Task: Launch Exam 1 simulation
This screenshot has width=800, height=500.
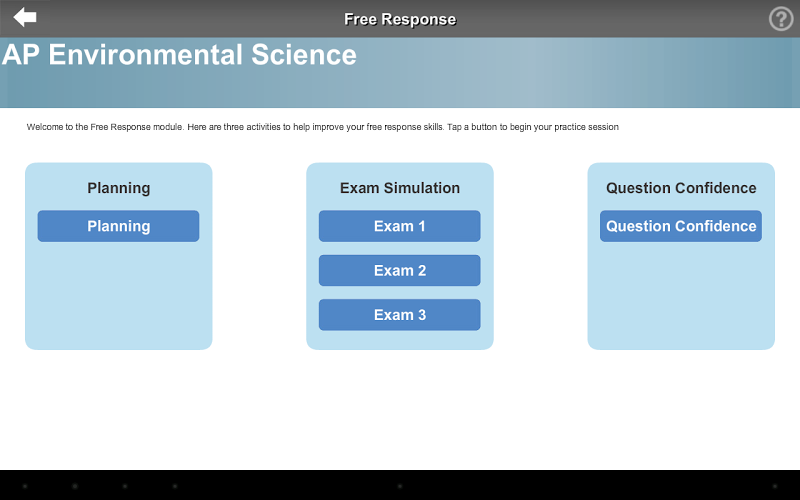Action: (400, 226)
